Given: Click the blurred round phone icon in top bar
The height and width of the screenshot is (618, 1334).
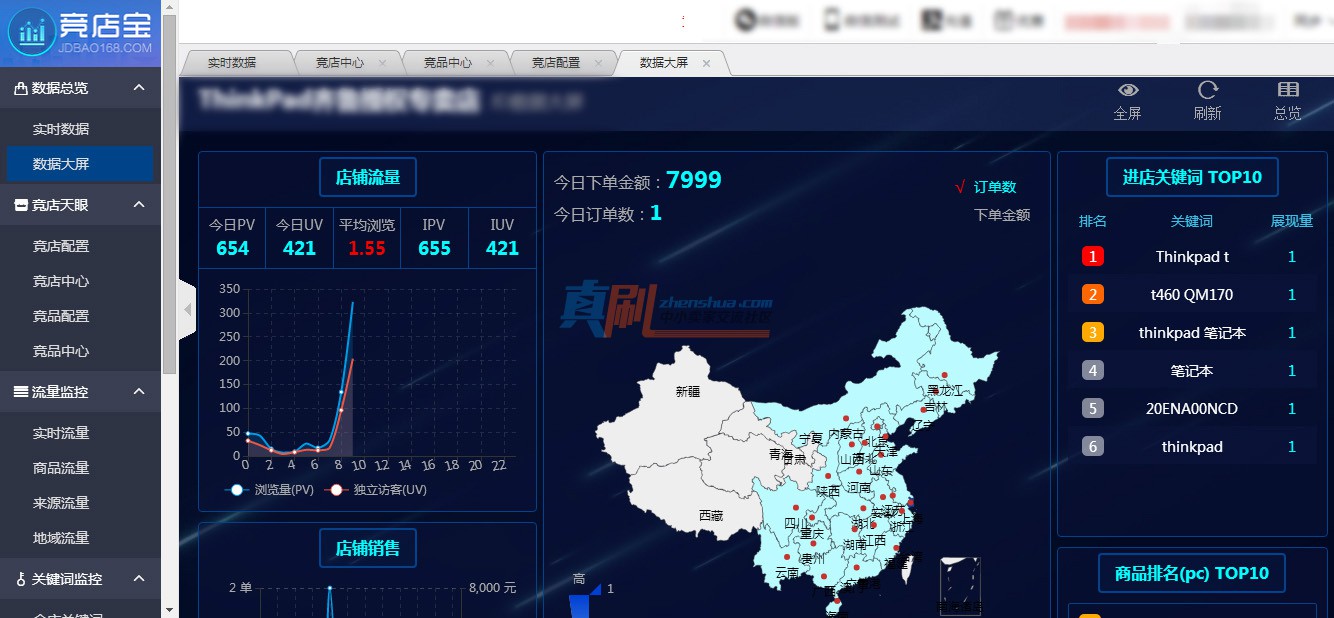Looking at the screenshot, I should point(746,20).
